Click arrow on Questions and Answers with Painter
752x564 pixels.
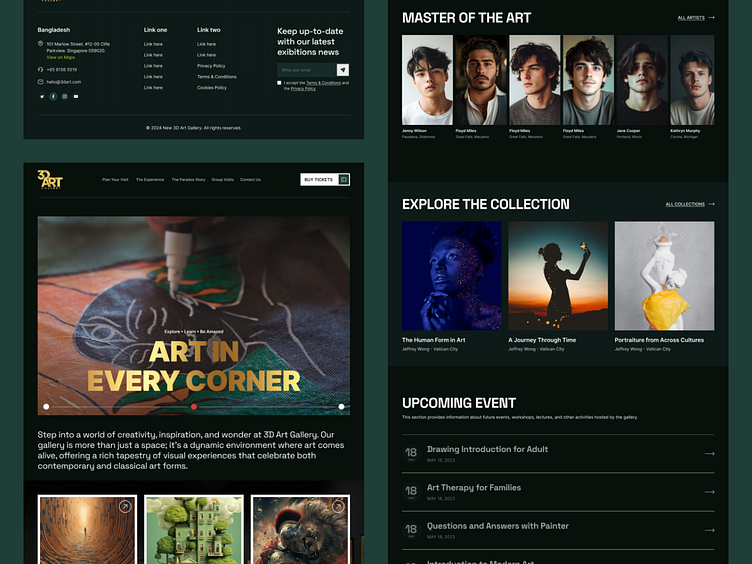(710, 530)
